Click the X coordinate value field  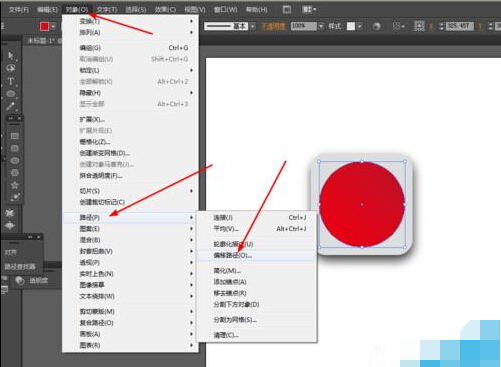pos(460,26)
